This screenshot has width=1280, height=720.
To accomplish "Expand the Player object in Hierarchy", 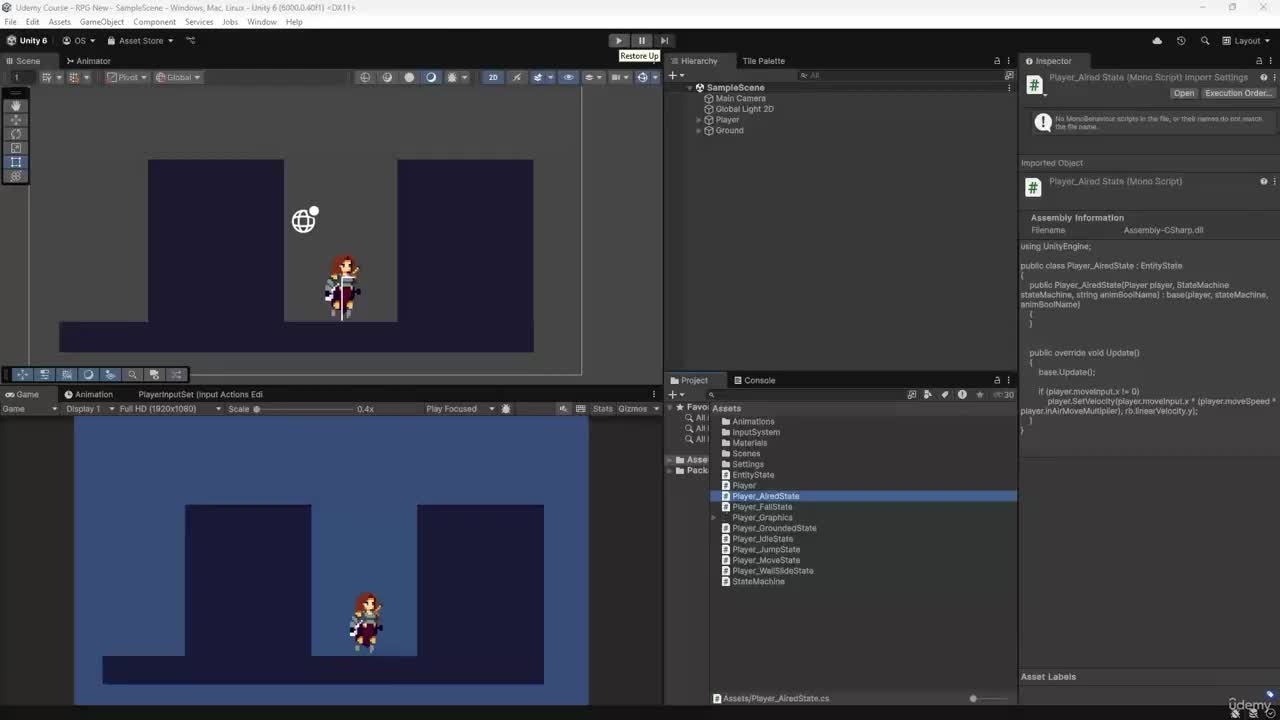I will click(699, 120).
